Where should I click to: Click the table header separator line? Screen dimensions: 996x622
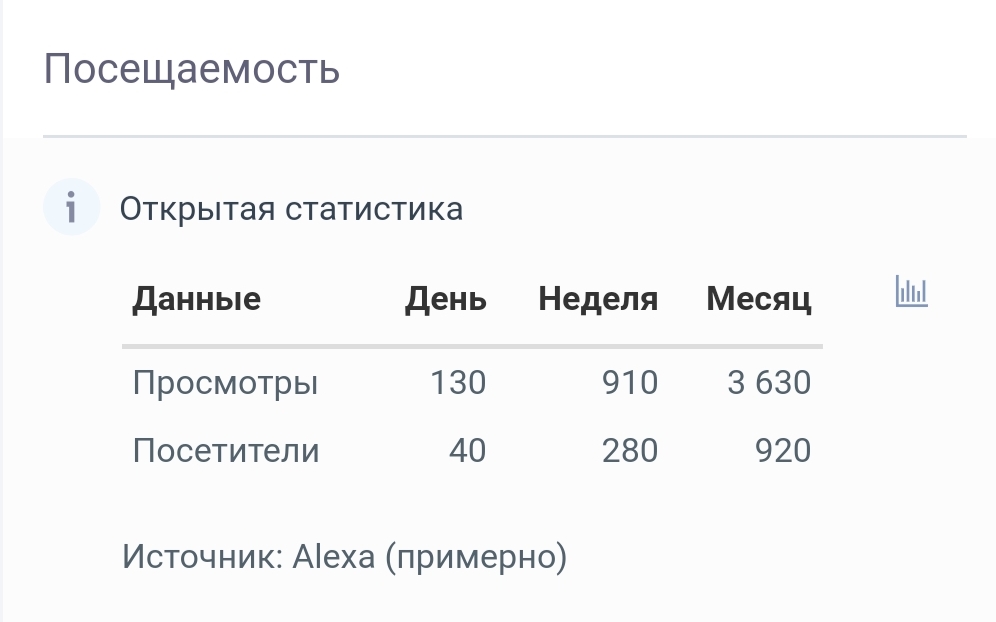coord(473,346)
